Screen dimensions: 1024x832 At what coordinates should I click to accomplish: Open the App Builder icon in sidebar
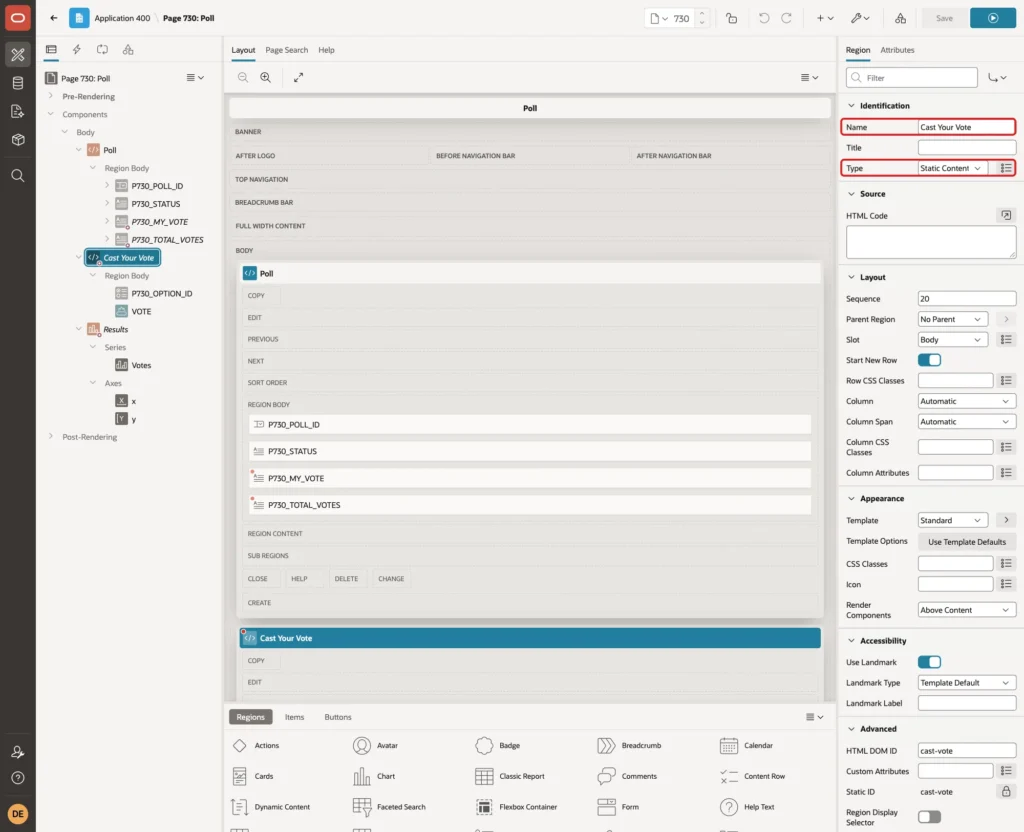point(18,55)
